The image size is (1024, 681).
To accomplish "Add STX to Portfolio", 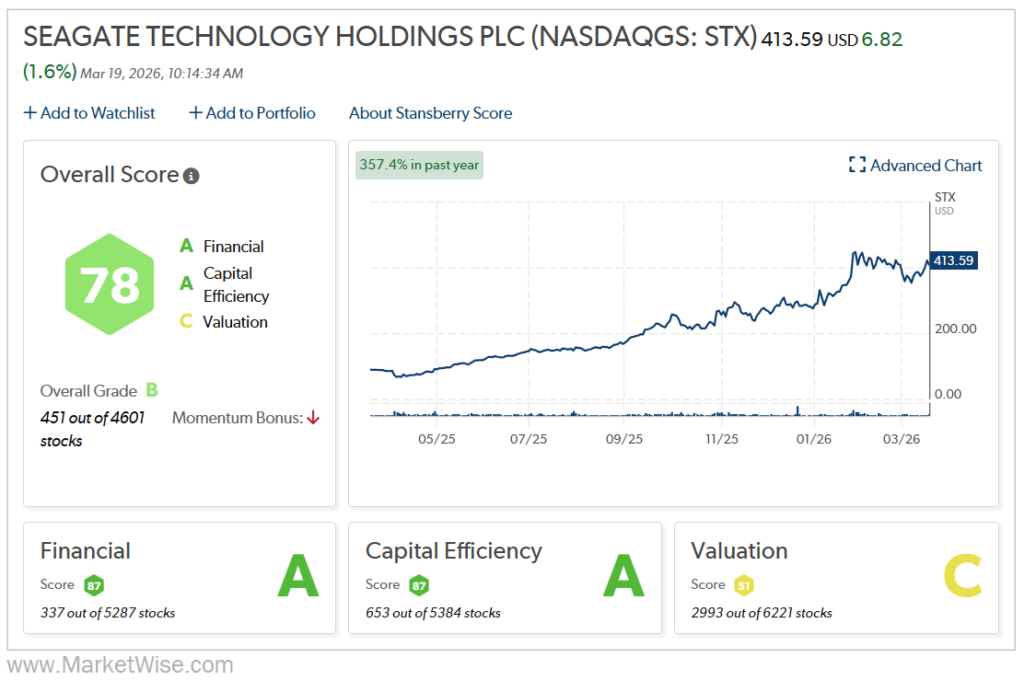I will 252,113.
